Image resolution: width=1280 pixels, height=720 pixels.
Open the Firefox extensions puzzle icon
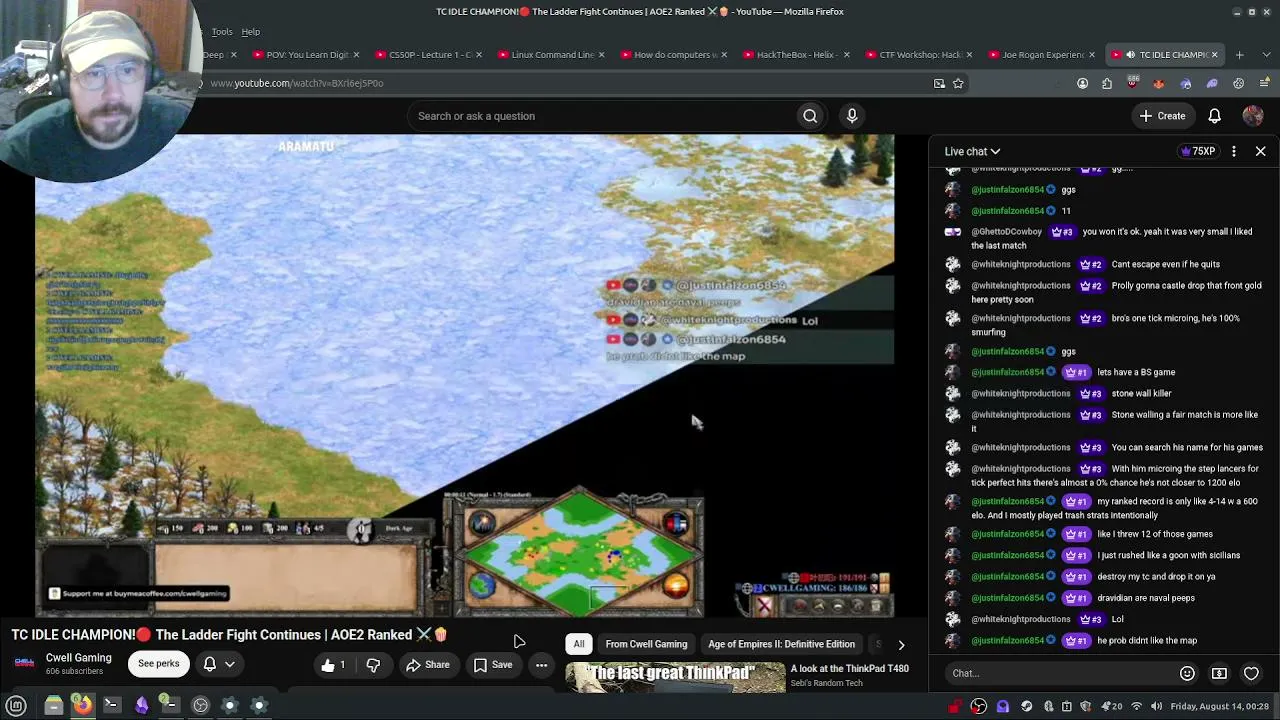(x=1107, y=83)
